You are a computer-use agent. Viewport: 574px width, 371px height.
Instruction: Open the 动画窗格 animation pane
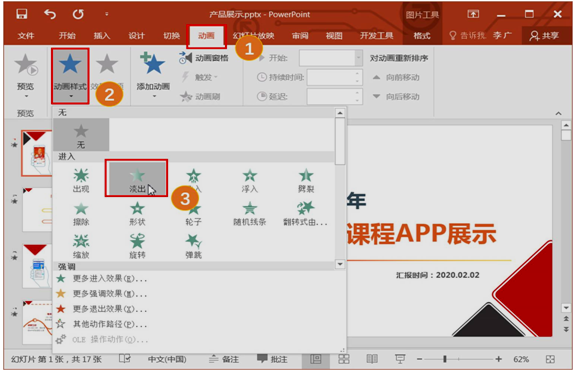204,58
